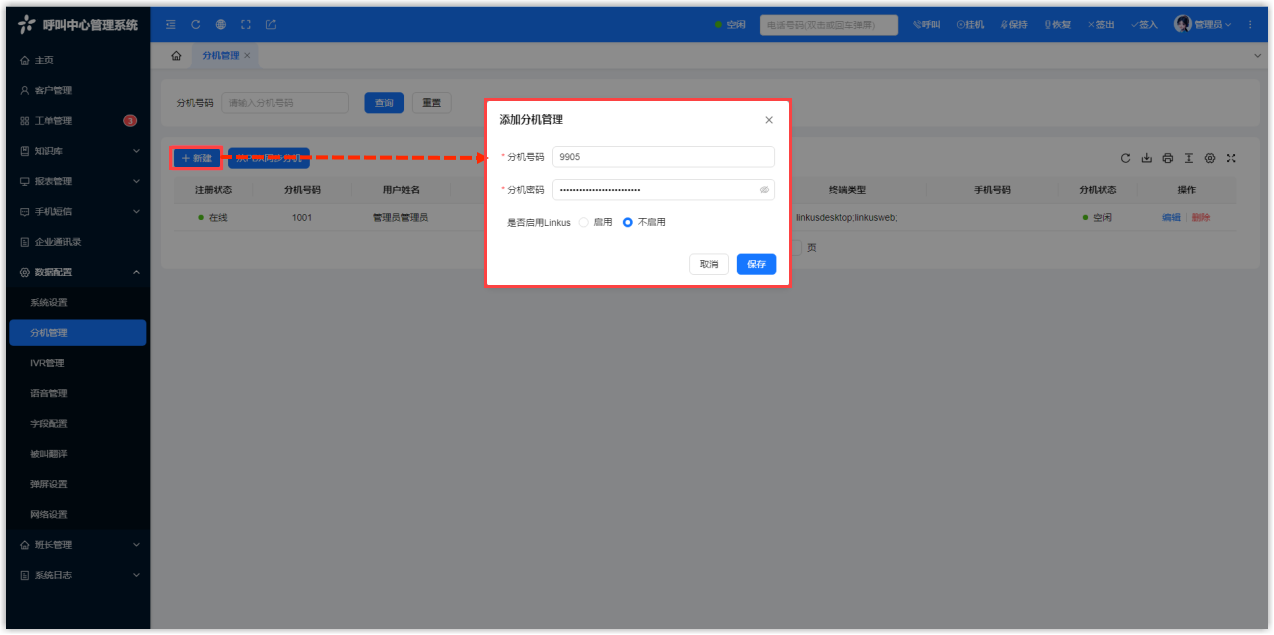
Task: Click the 编辑 link for extension 1001
Action: (1170, 217)
